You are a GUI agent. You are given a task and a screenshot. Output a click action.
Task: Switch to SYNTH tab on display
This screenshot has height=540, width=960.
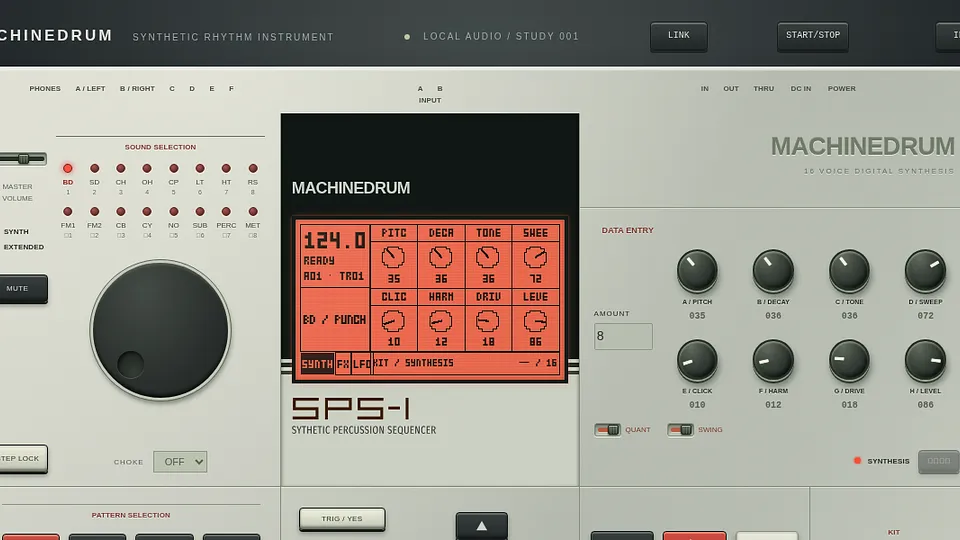pyautogui.click(x=317, y=364)
